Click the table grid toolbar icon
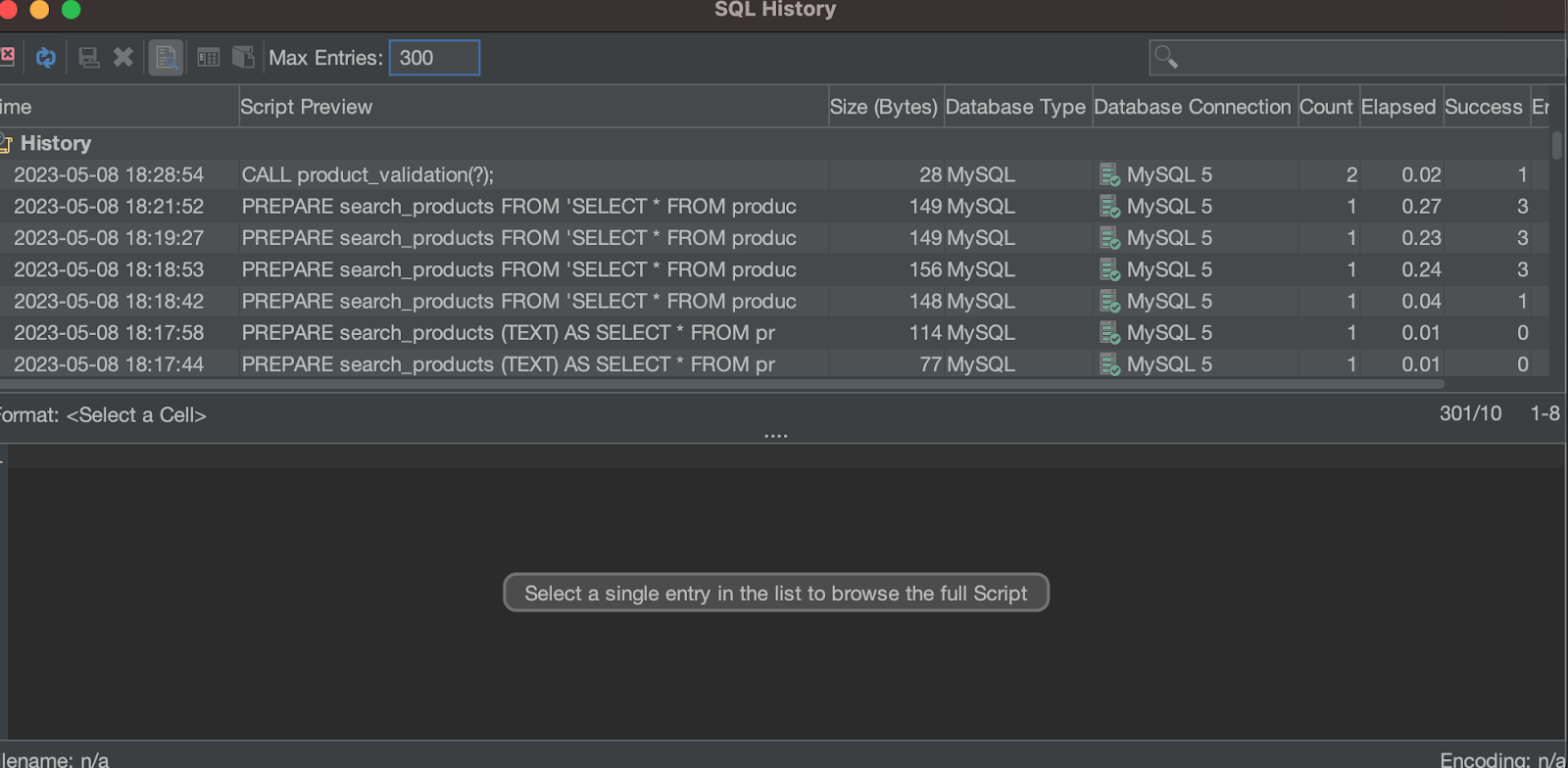 pos(208,58)
